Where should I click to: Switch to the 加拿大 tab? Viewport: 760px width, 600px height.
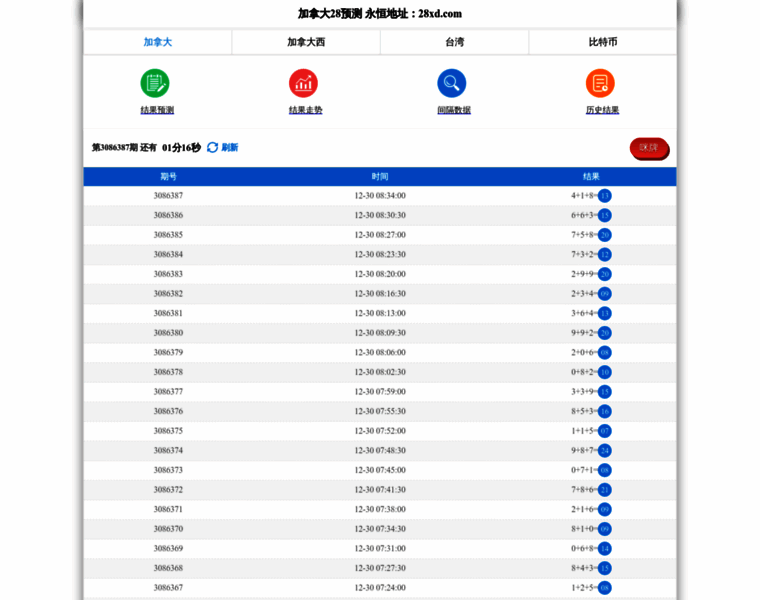click(x=158, y=42)
